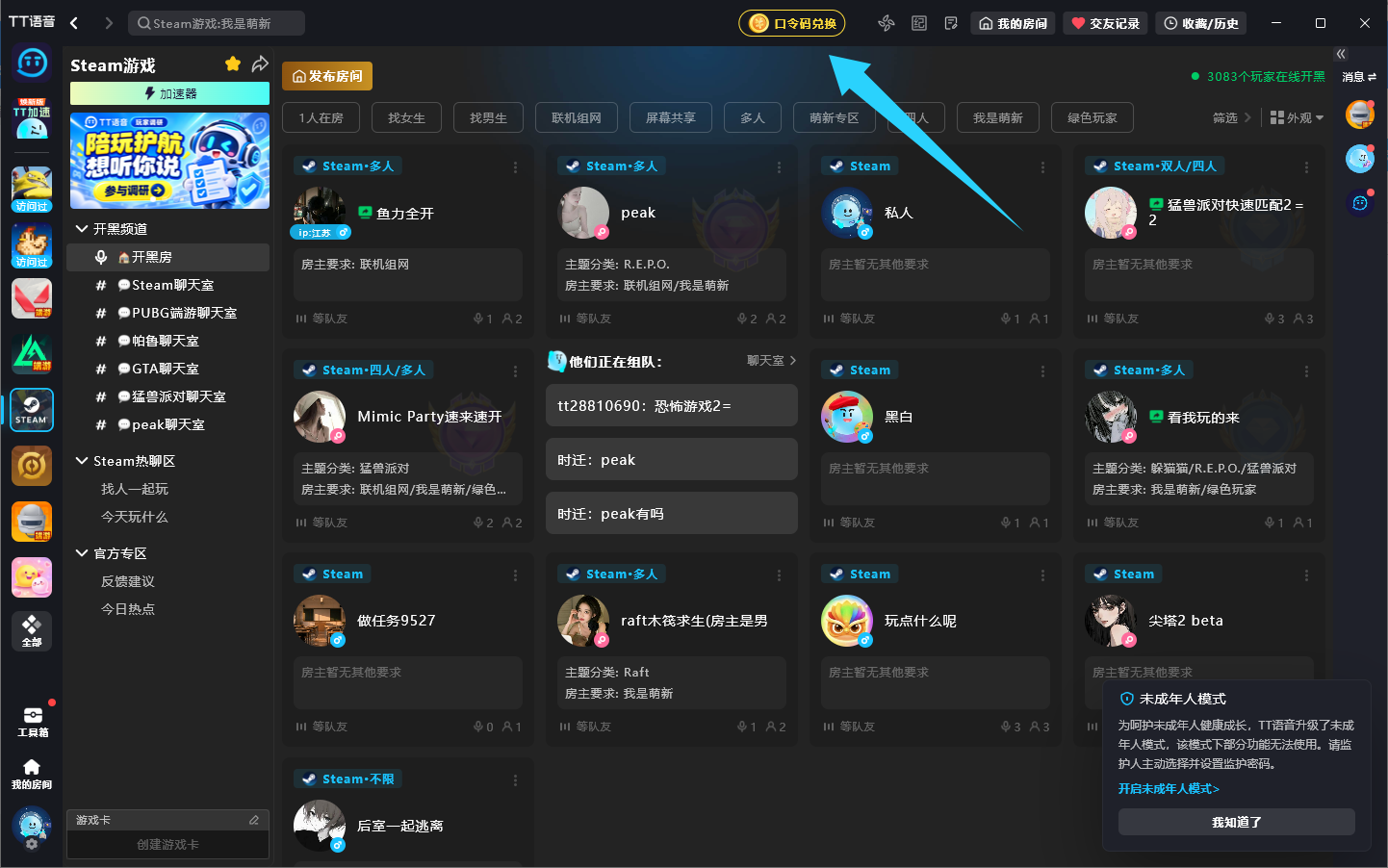The width and height of the screenshot is (1388, 868).
Task: Collapse the Steam热聊区 section
Action: (82, 462)
